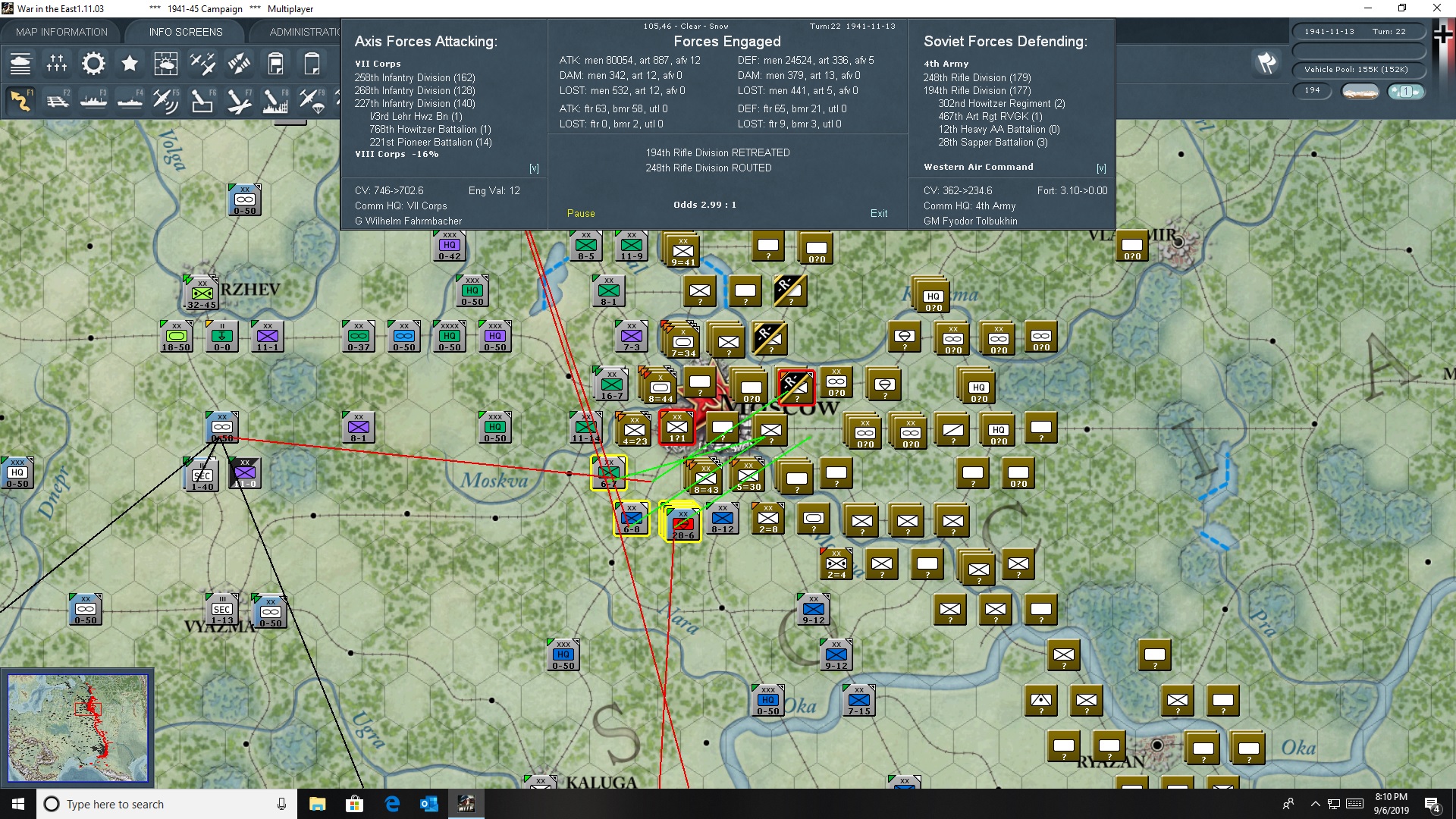Open the Order of Battle troops icon
Image resolution: width=1456 pixels, height=819 pixels.
(57, 64)
